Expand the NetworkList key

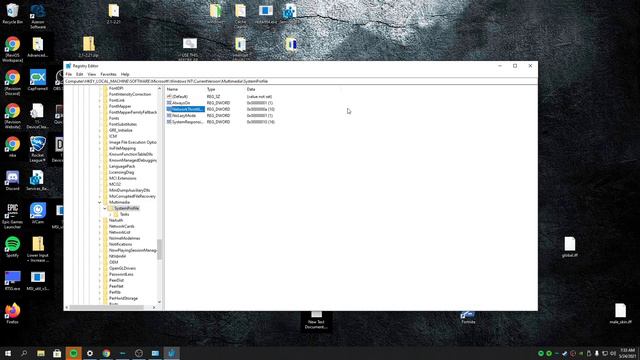point(100,232)
